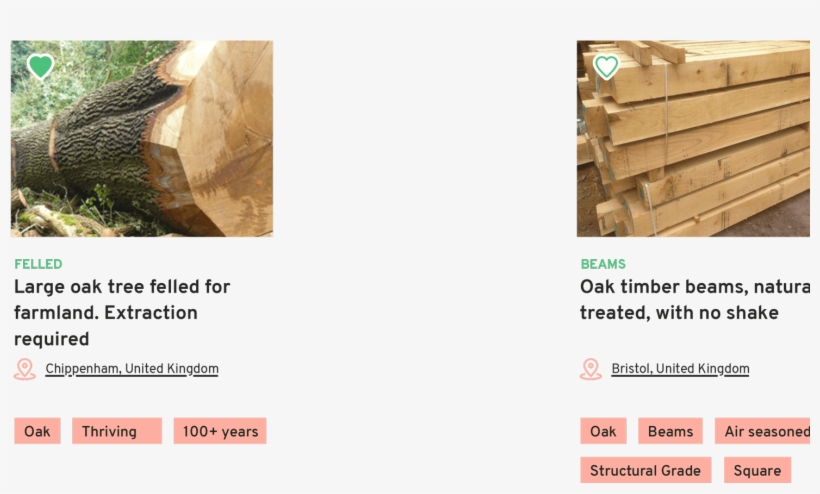The width and height of the screenshot is (820, 494).
Task: Click the Thriving tag
Action: (x=116, y=431)
